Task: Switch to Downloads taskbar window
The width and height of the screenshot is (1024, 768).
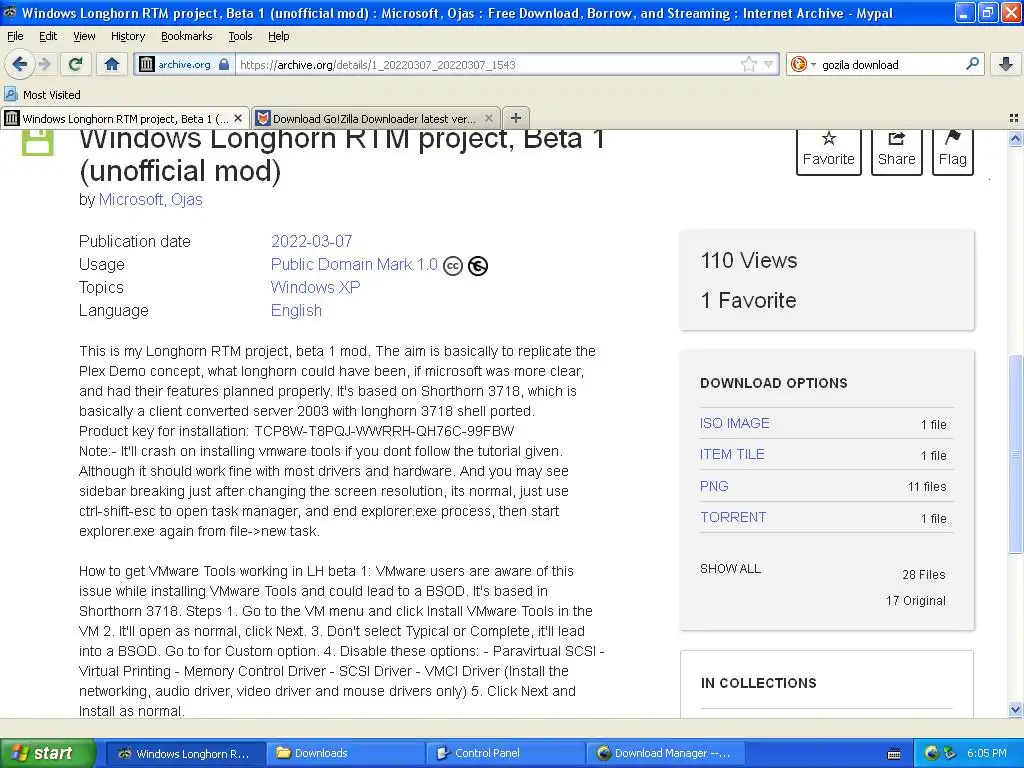Action: click(346, 753)
